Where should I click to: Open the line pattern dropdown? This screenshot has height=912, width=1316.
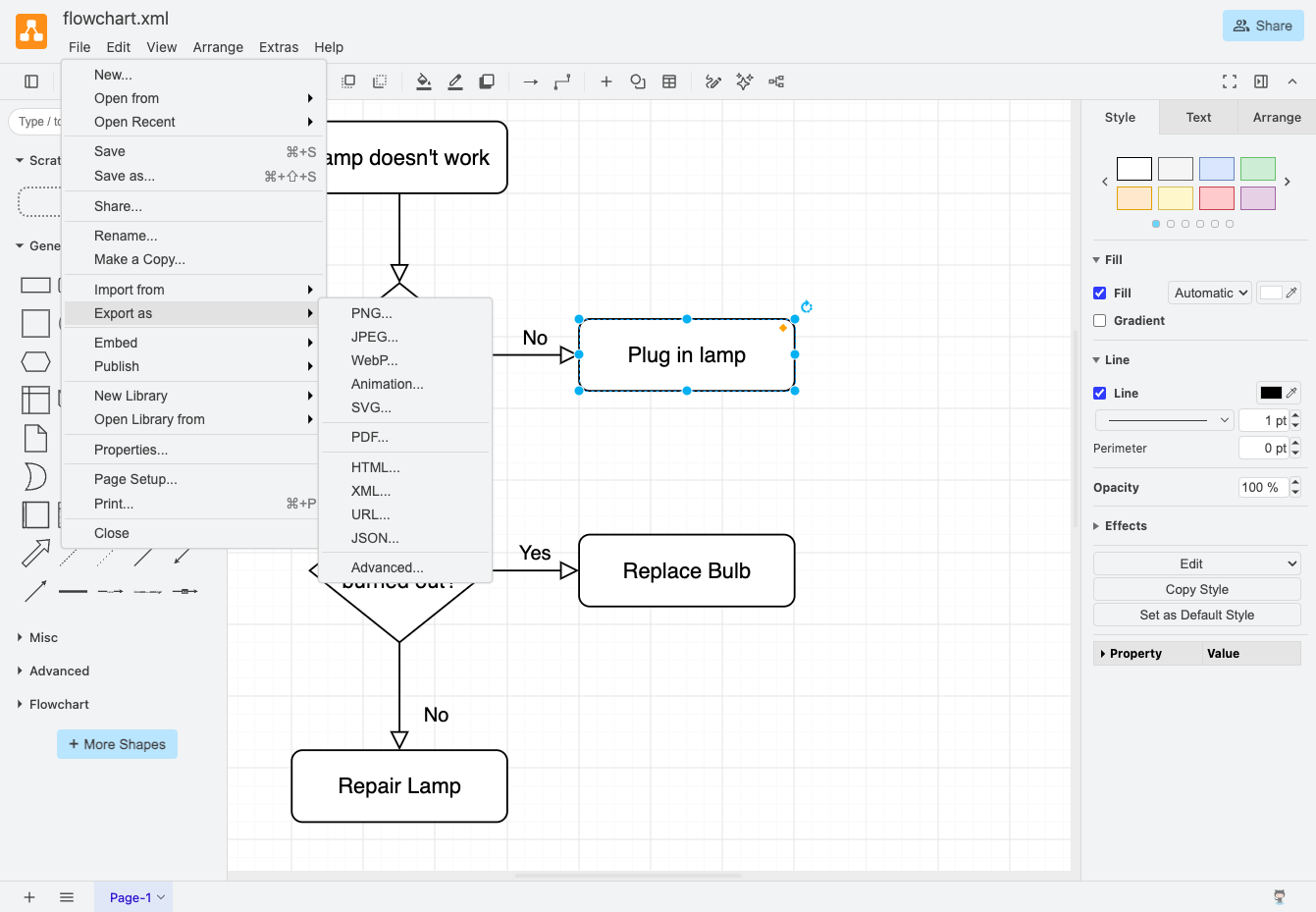click(1164, 420)
